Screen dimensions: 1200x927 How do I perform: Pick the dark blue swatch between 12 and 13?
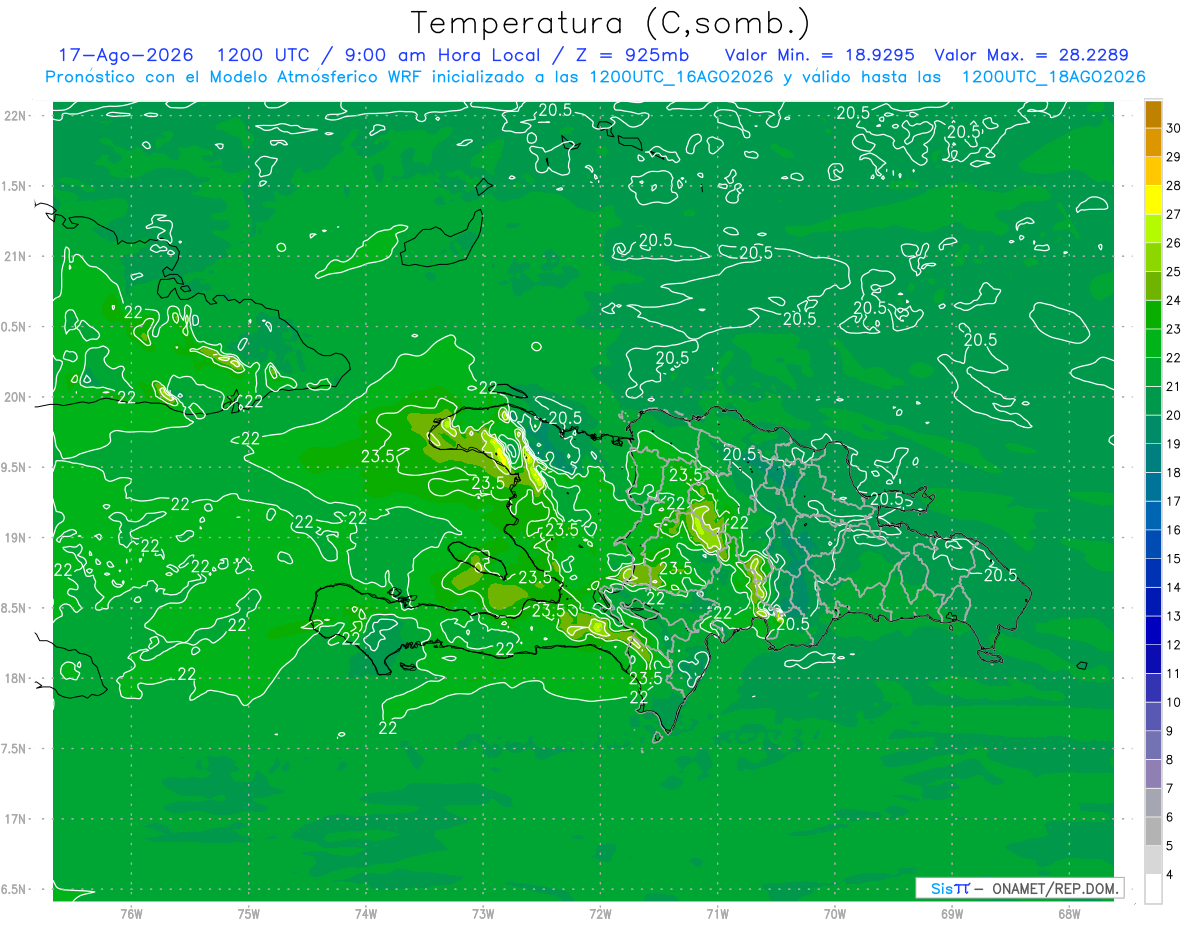pyautogui.click(x=1153, y=630)
